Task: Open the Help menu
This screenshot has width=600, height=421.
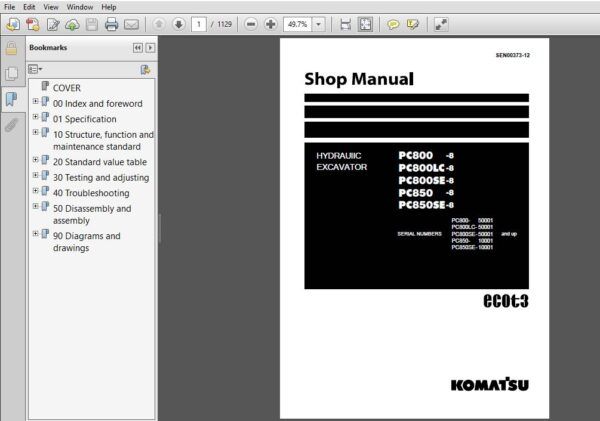Action: 109,7
